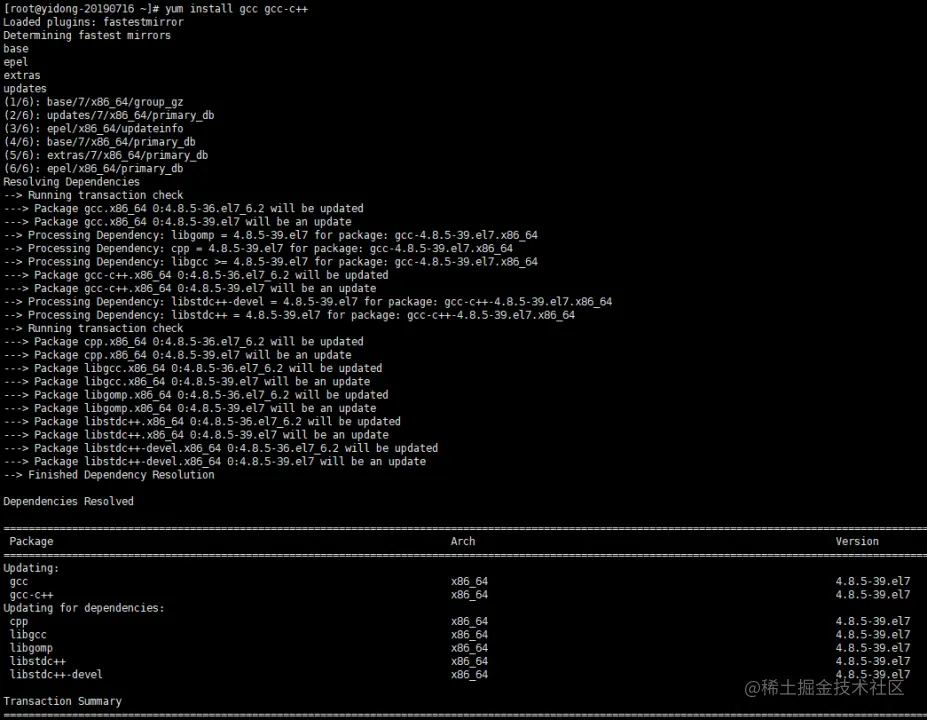927x720 pixels.
Task: Click the '(1/6): base/7/x86_64/group_gz' line
Action: coord(93,102)
